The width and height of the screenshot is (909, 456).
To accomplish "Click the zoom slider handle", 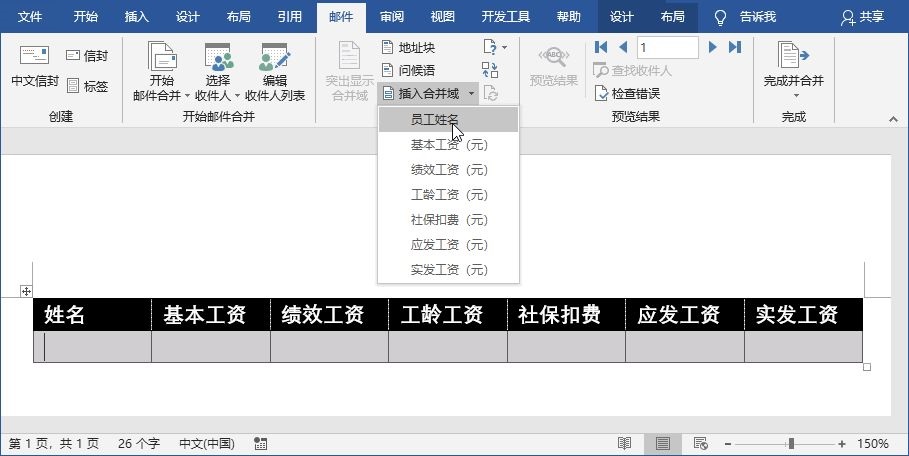I will tap(791, 444).
